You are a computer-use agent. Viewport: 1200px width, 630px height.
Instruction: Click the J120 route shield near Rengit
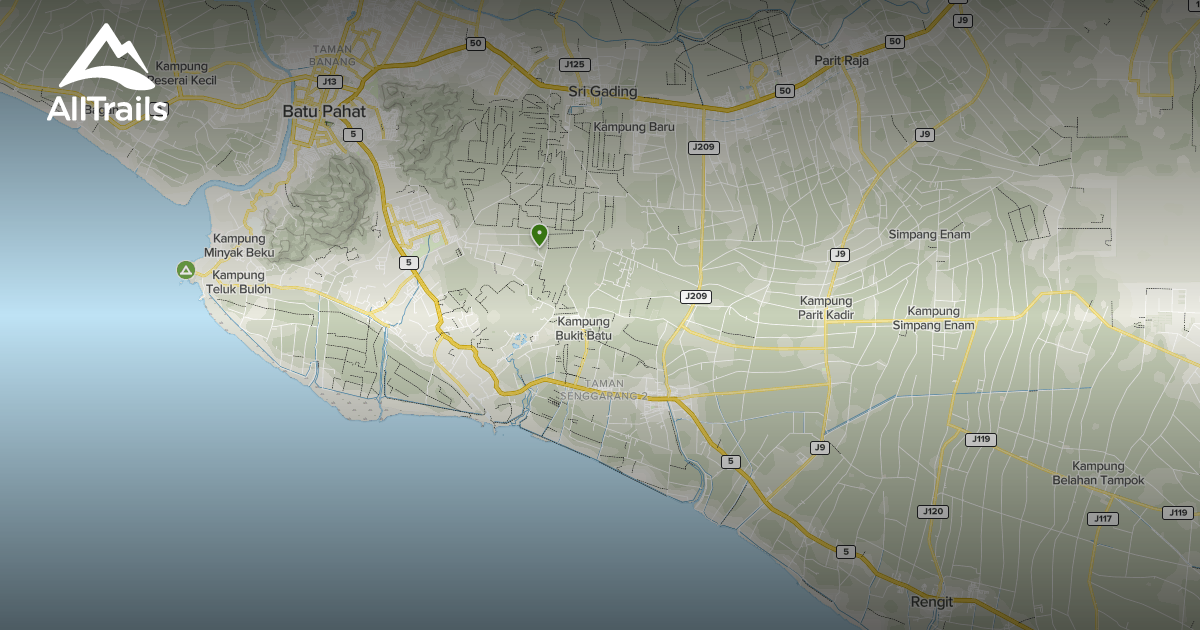(933, 513)
